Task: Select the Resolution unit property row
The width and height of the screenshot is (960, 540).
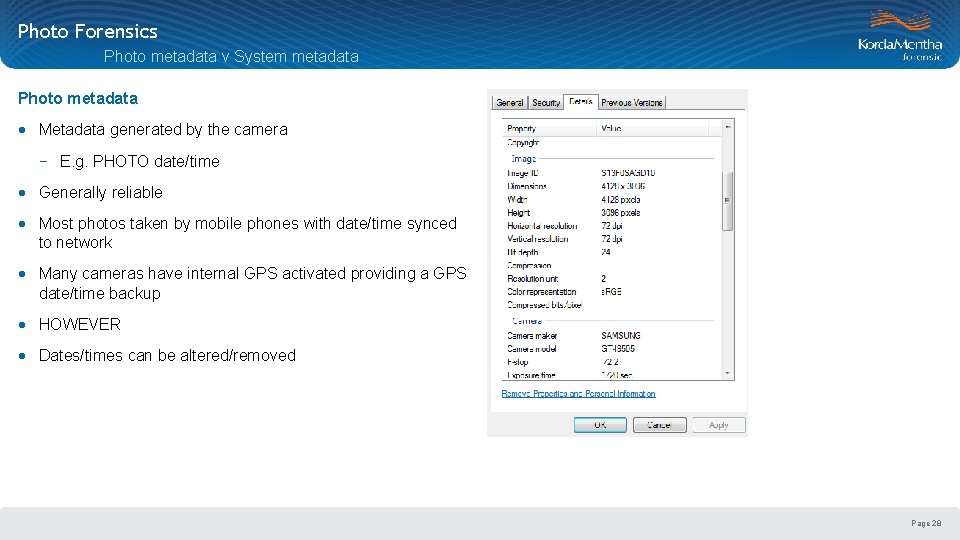Action: pyautogui.click(x=612, y=279)
